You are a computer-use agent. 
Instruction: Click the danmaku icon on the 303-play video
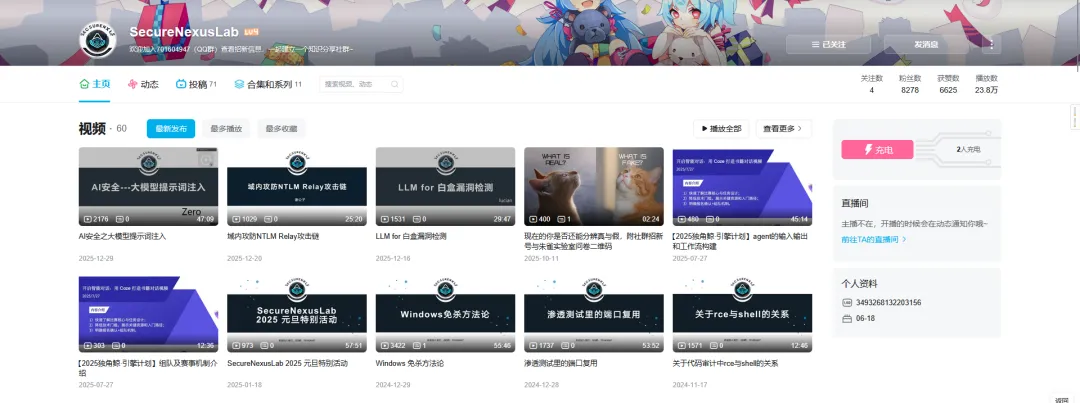118,346
